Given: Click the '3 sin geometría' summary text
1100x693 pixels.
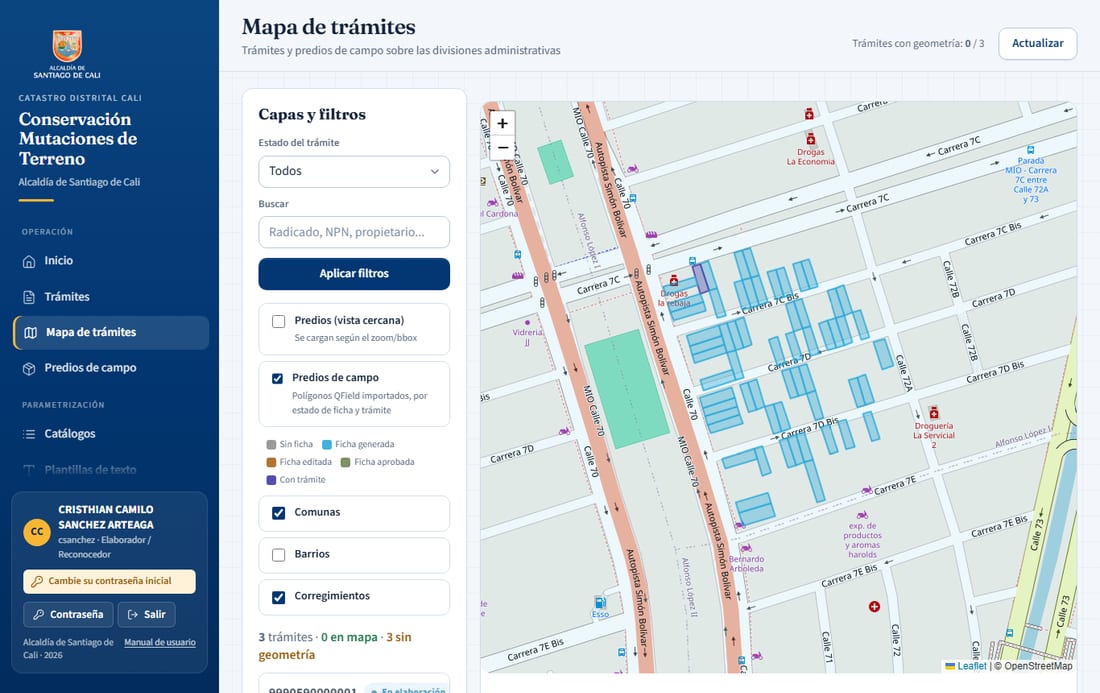Looking at the screenshot, I should (335, 646).
